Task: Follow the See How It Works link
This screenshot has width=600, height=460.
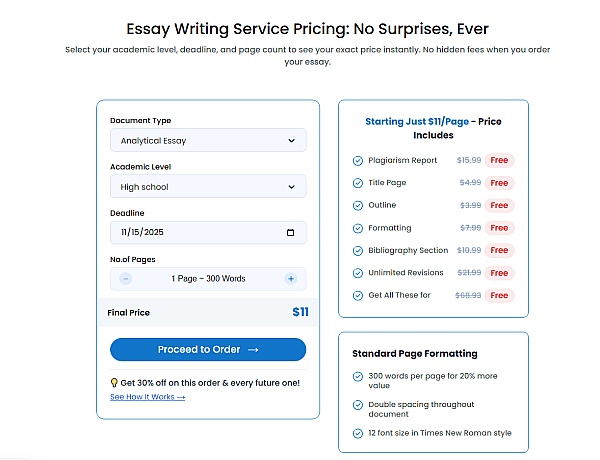Action: [148, 397]
